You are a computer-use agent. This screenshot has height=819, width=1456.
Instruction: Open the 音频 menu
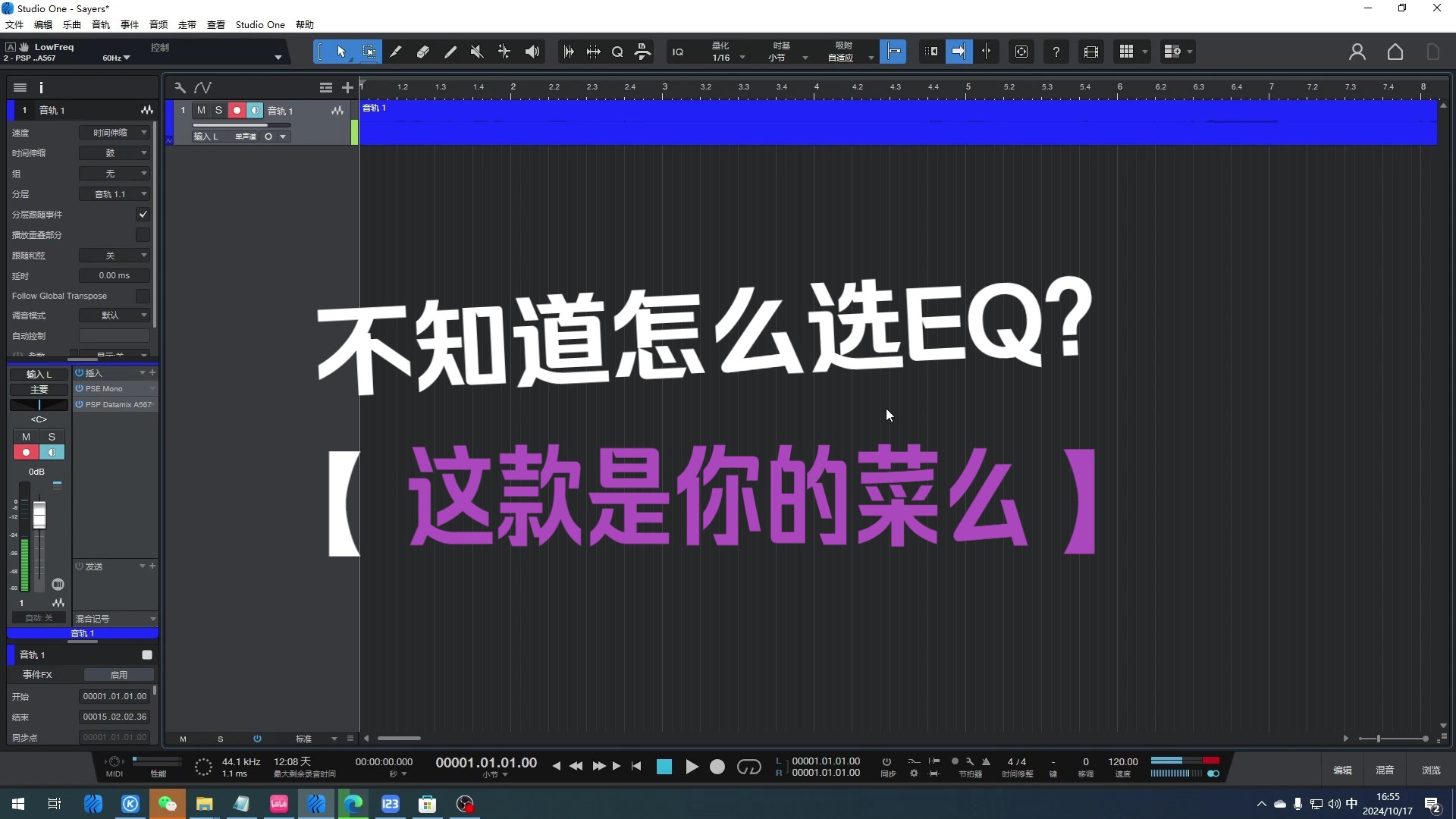pos(158,24)
